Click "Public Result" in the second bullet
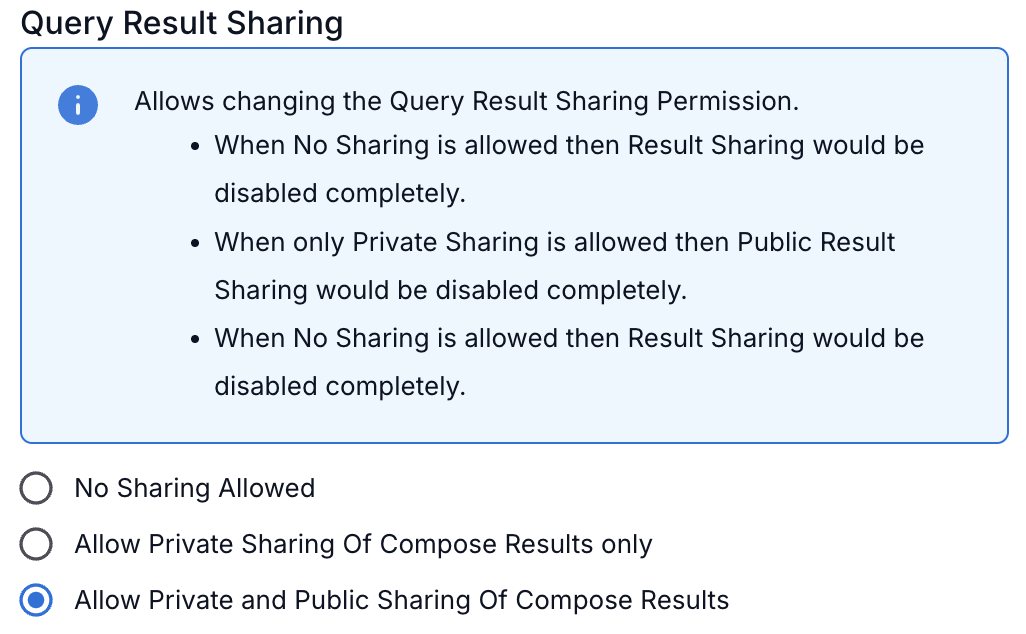This screenshot has width=1026, height=634. (x=816, y=242)
